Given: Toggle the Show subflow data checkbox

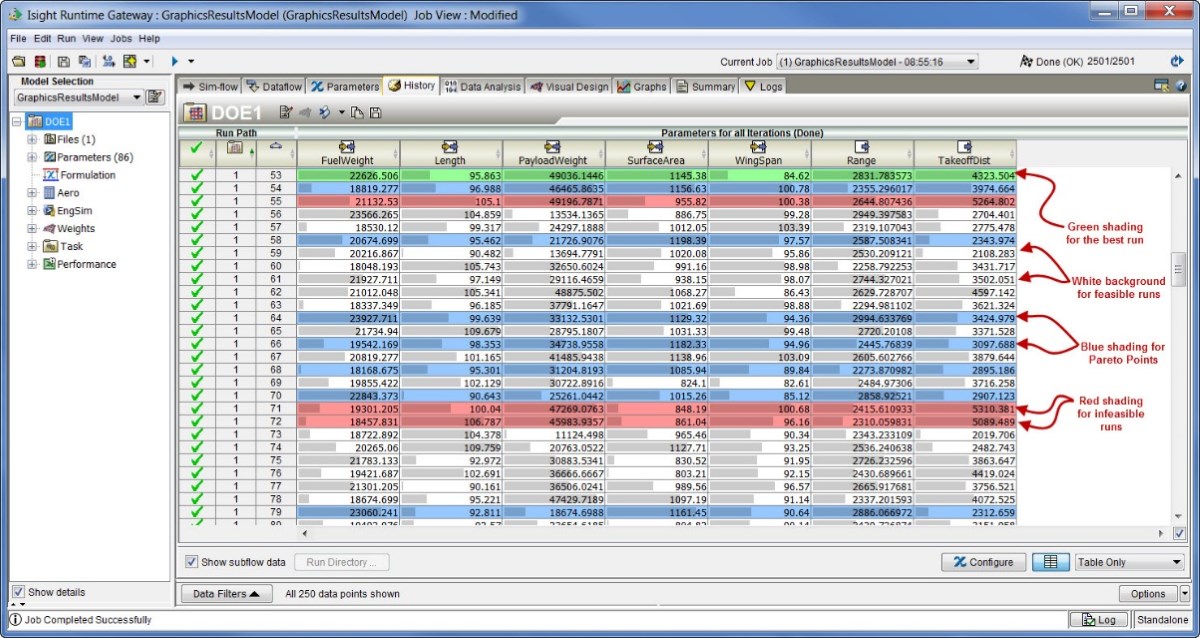Looking at the screenshot, I should [x=191, y=562].
